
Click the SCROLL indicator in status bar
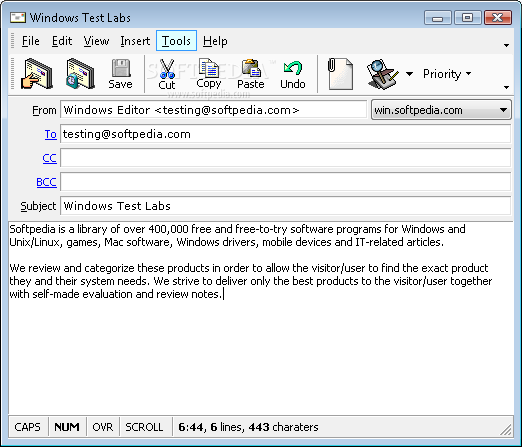[144, 427]
